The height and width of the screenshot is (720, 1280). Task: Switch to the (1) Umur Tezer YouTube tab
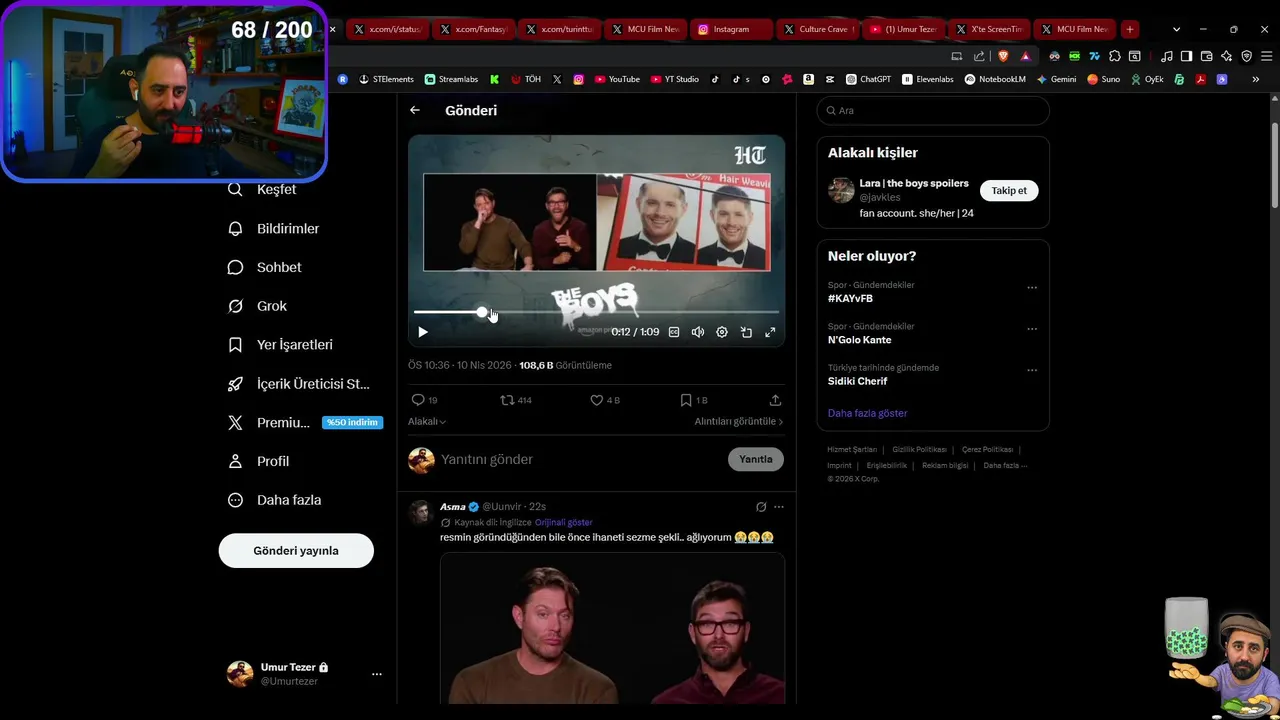(902, 29)
